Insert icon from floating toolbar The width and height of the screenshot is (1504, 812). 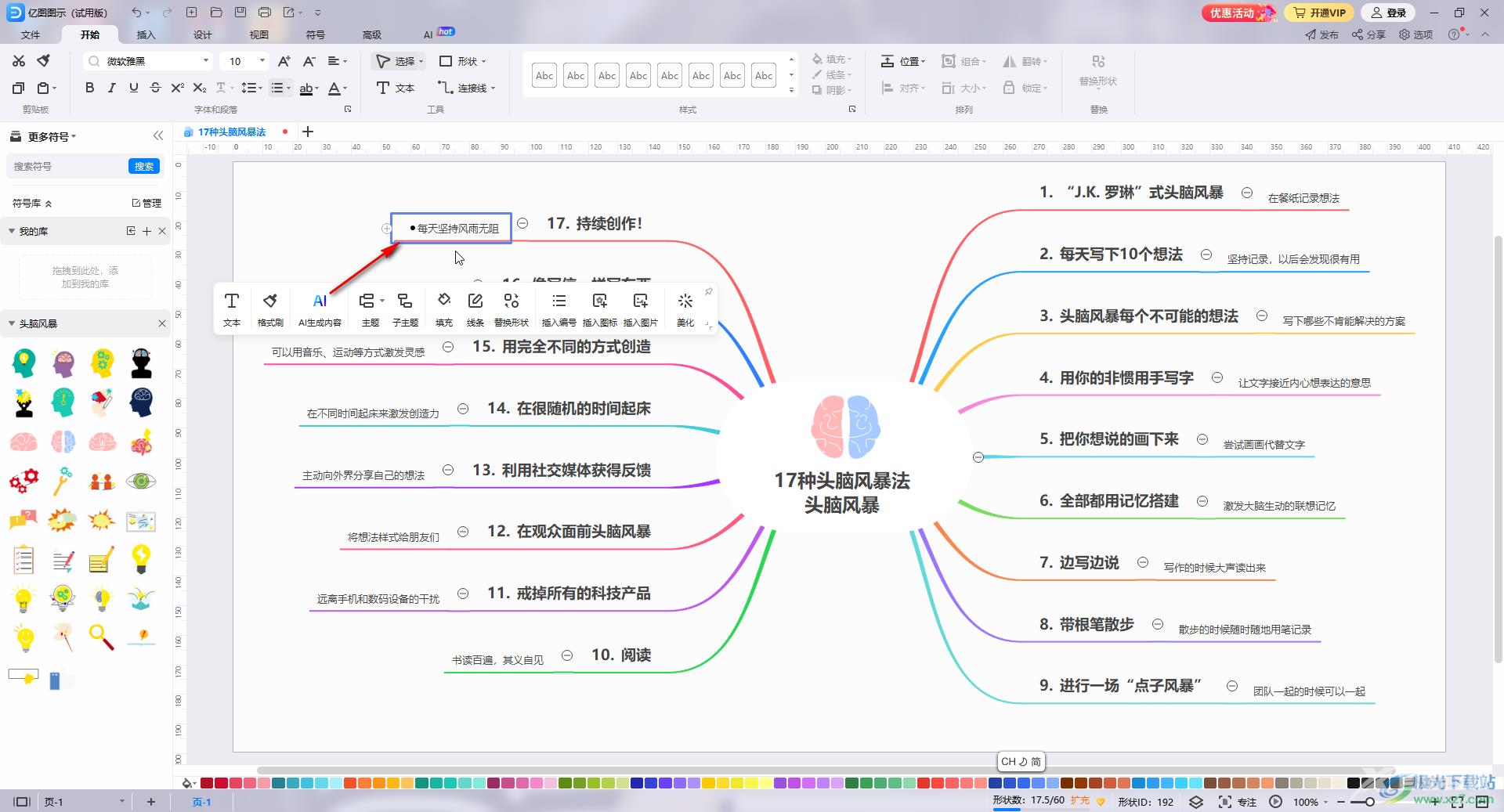click(600, 309)
